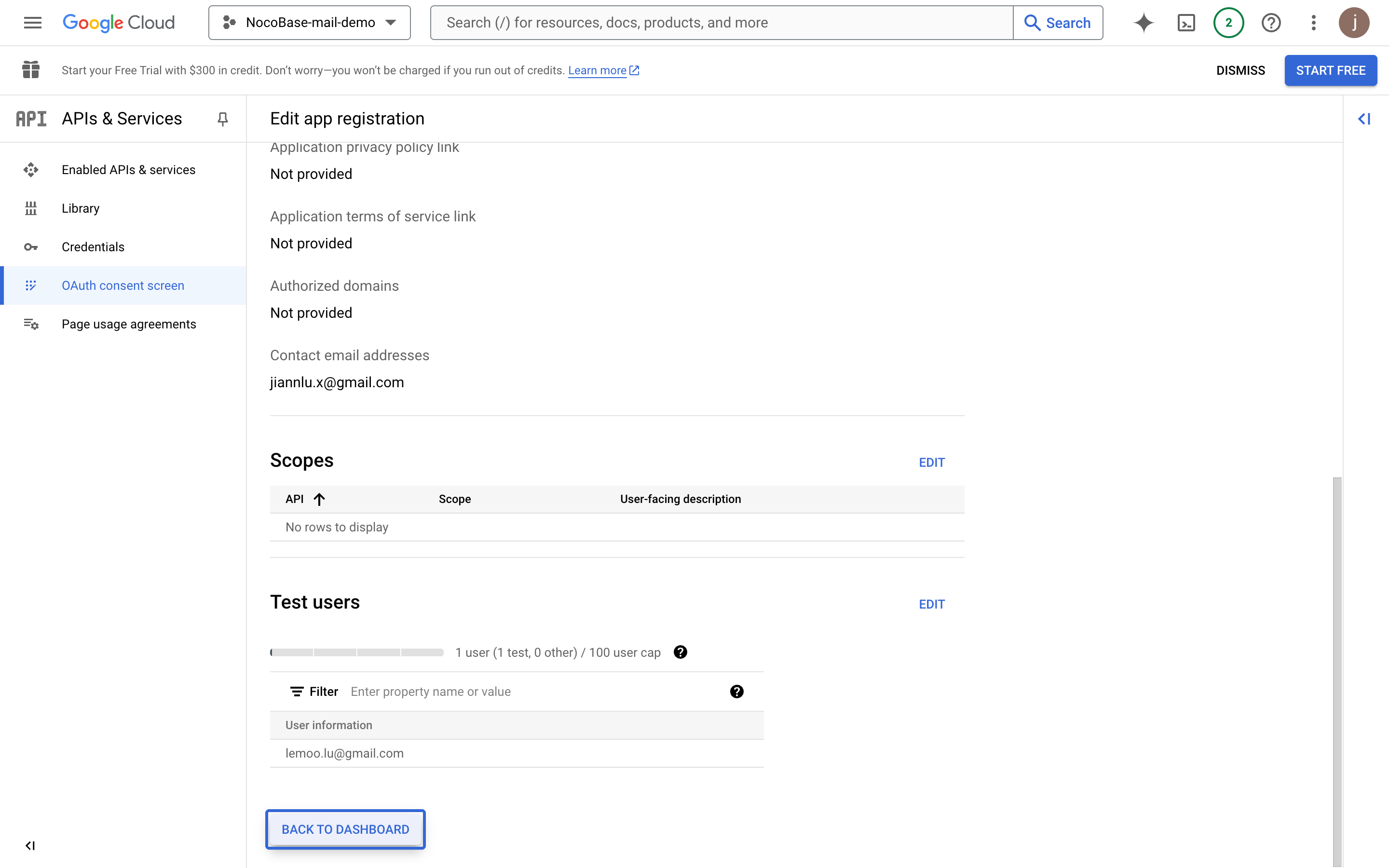Focus the test users Filter input
Screen dimensions: 1389x868
(x=534, y=691)
